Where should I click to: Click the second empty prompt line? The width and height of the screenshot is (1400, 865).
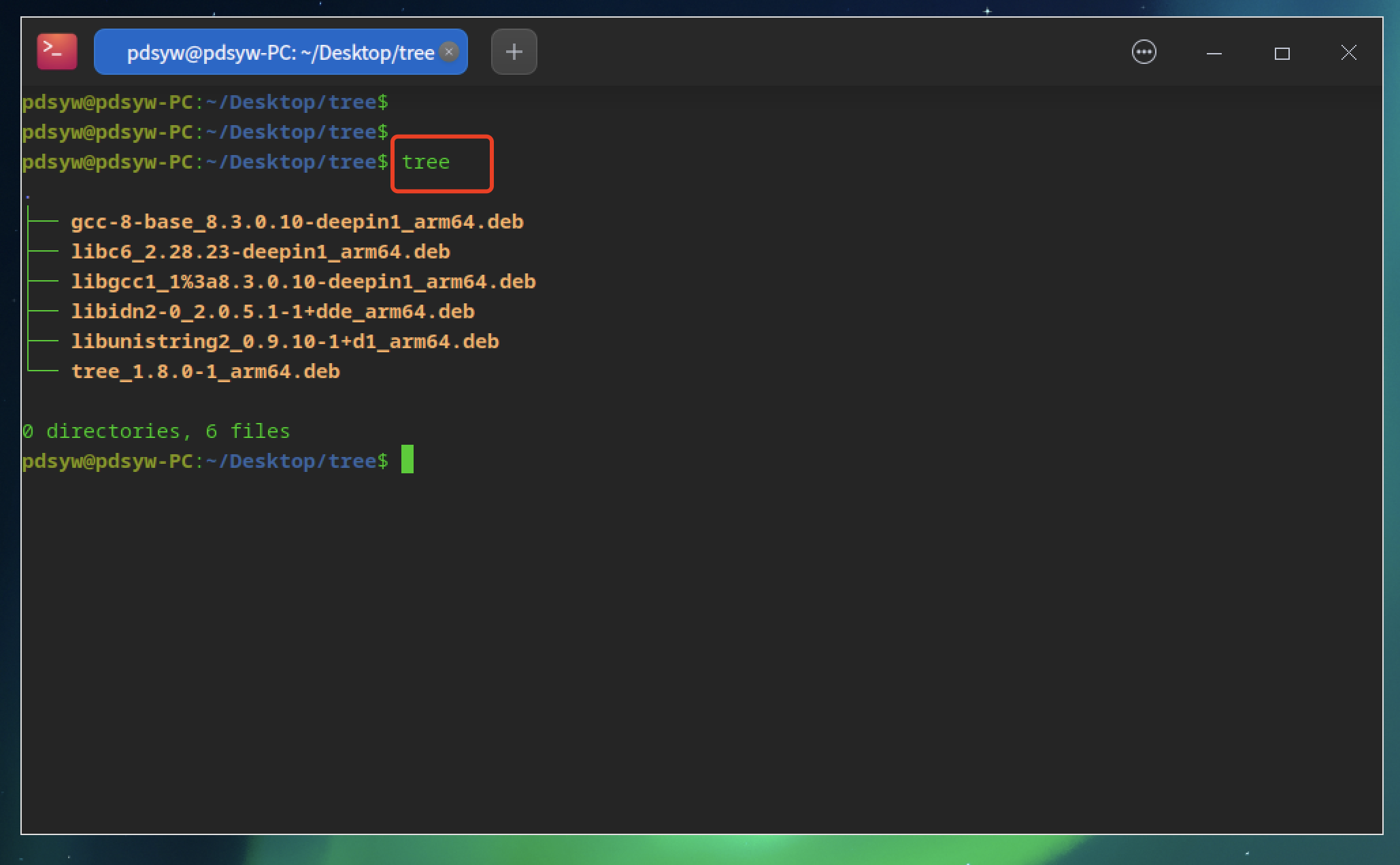[x=205, y=132]
